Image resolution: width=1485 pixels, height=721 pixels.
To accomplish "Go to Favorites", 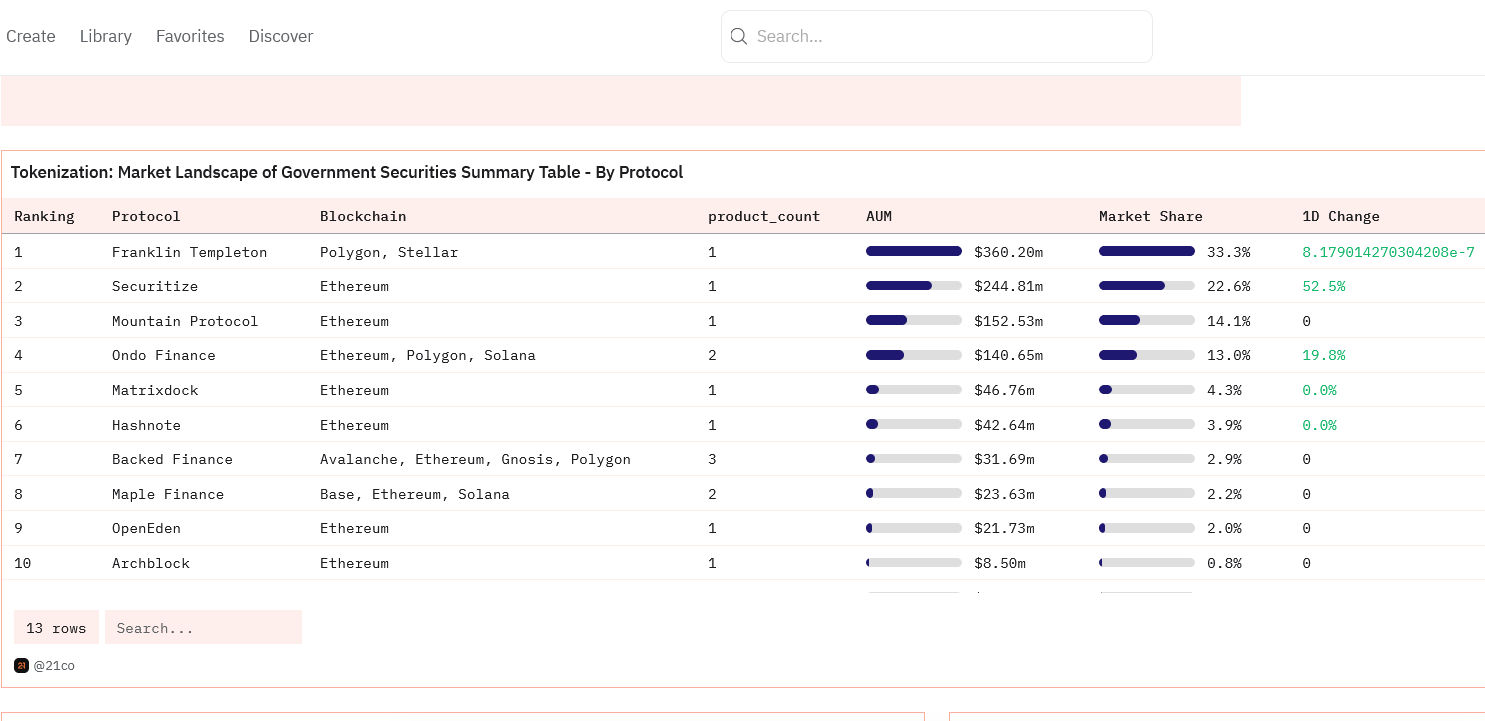I will pyautogui.click(x=190, y=36).
